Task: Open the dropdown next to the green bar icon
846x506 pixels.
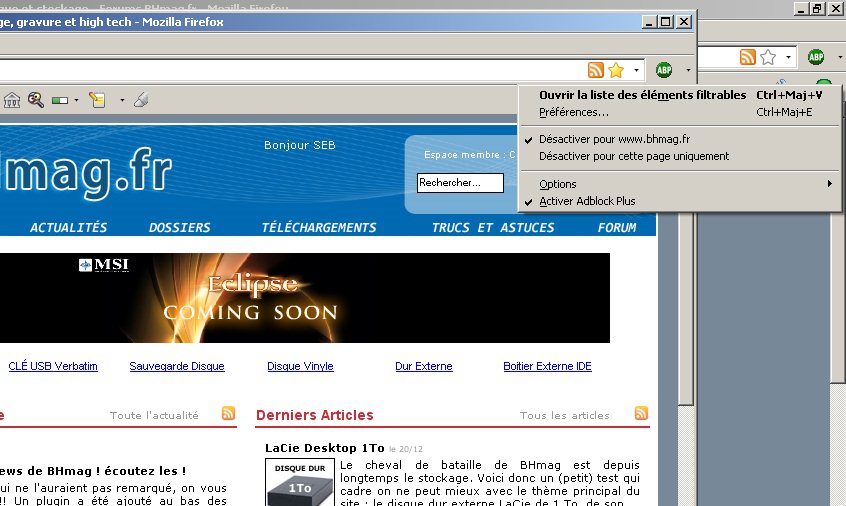Action: coord(76,100)
